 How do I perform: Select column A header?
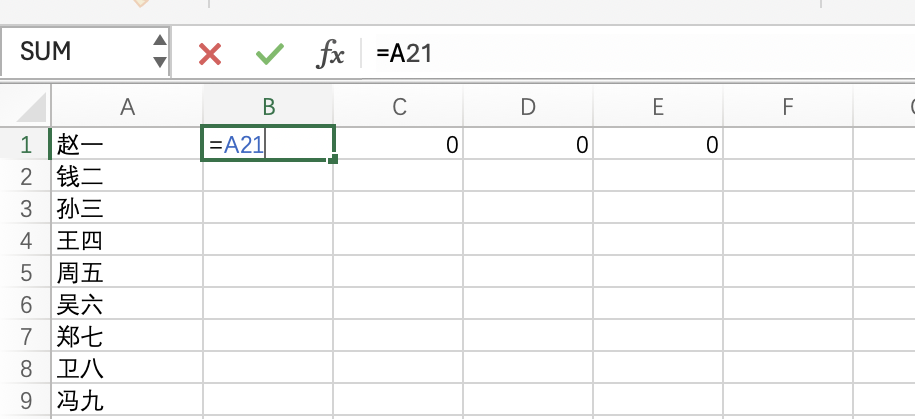point(127,107)
